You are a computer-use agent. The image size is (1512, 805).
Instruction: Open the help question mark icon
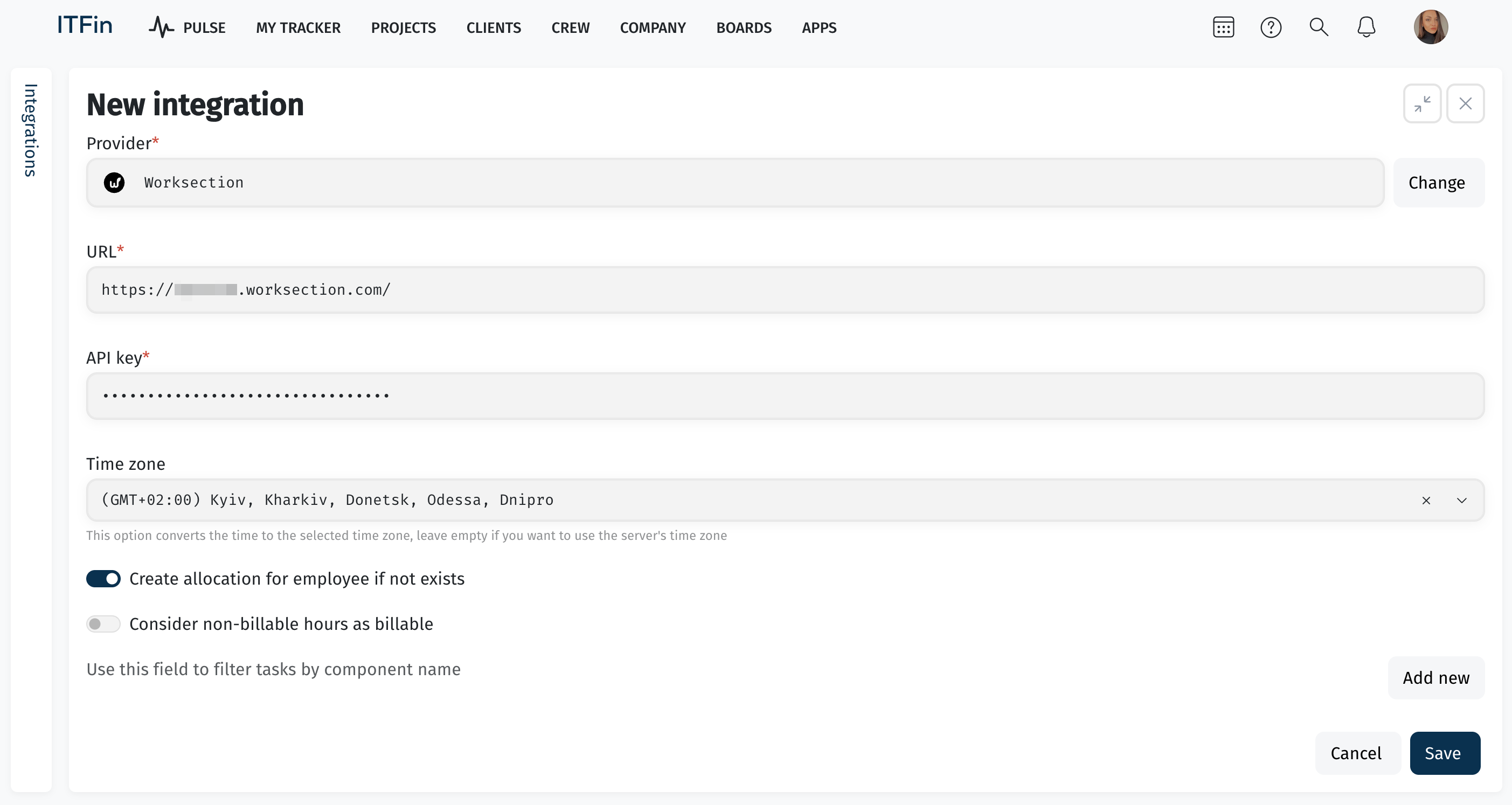[x=1271, y=27]
